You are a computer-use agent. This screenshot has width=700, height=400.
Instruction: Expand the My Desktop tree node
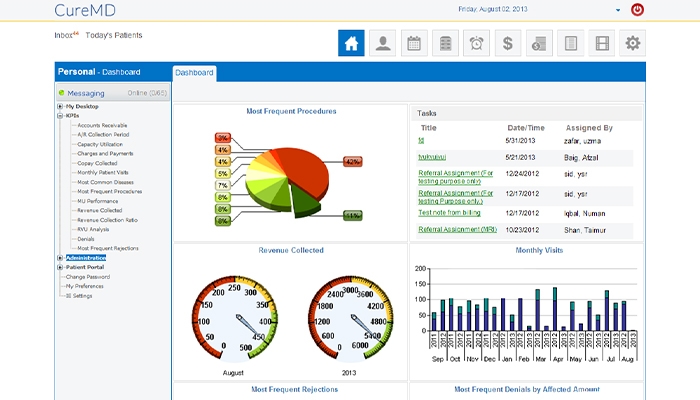click(60, 106)
